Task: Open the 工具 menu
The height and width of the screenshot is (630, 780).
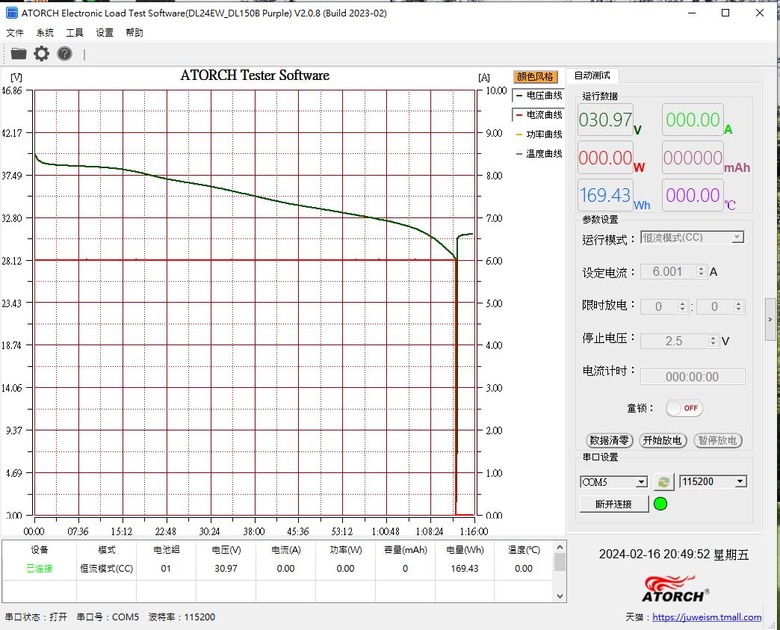Action: [75, 33]
